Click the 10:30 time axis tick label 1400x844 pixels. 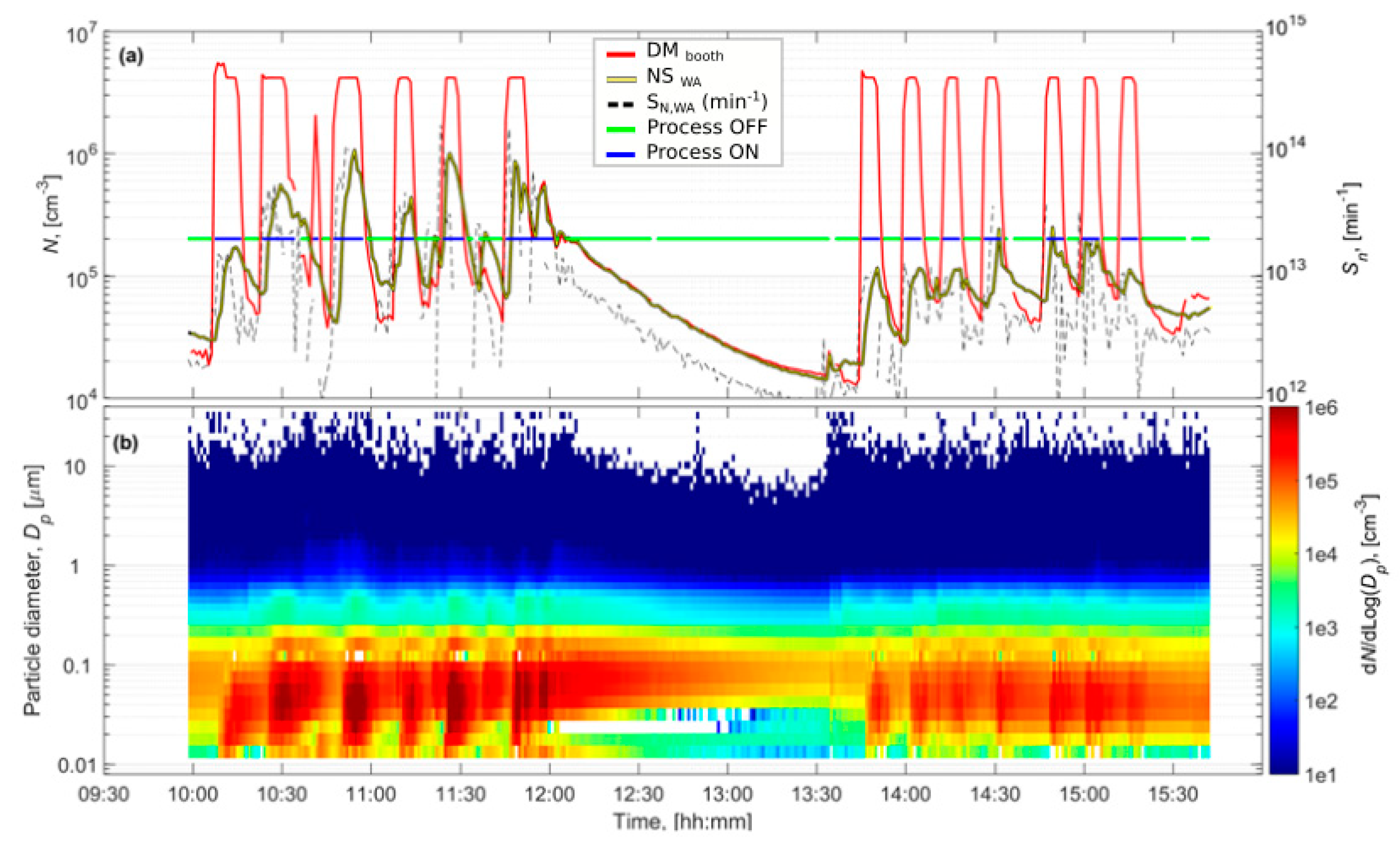282,794
